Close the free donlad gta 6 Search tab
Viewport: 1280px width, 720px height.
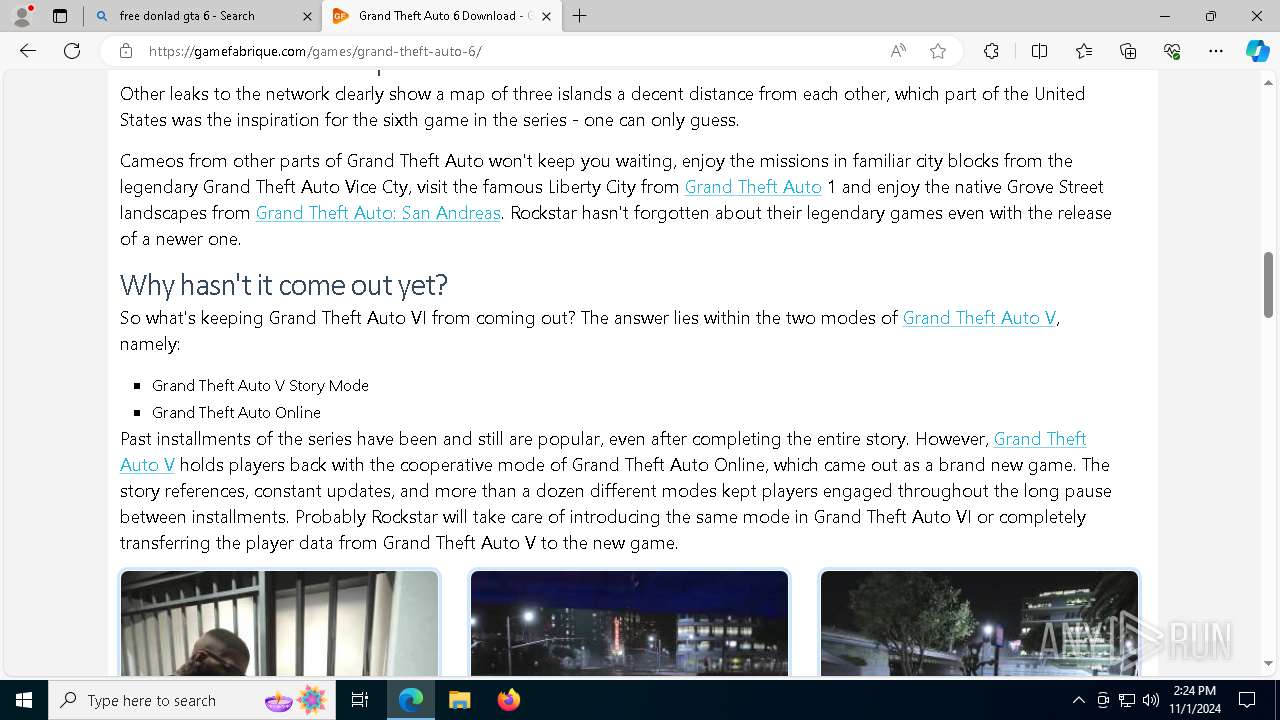tap(306, 16)
